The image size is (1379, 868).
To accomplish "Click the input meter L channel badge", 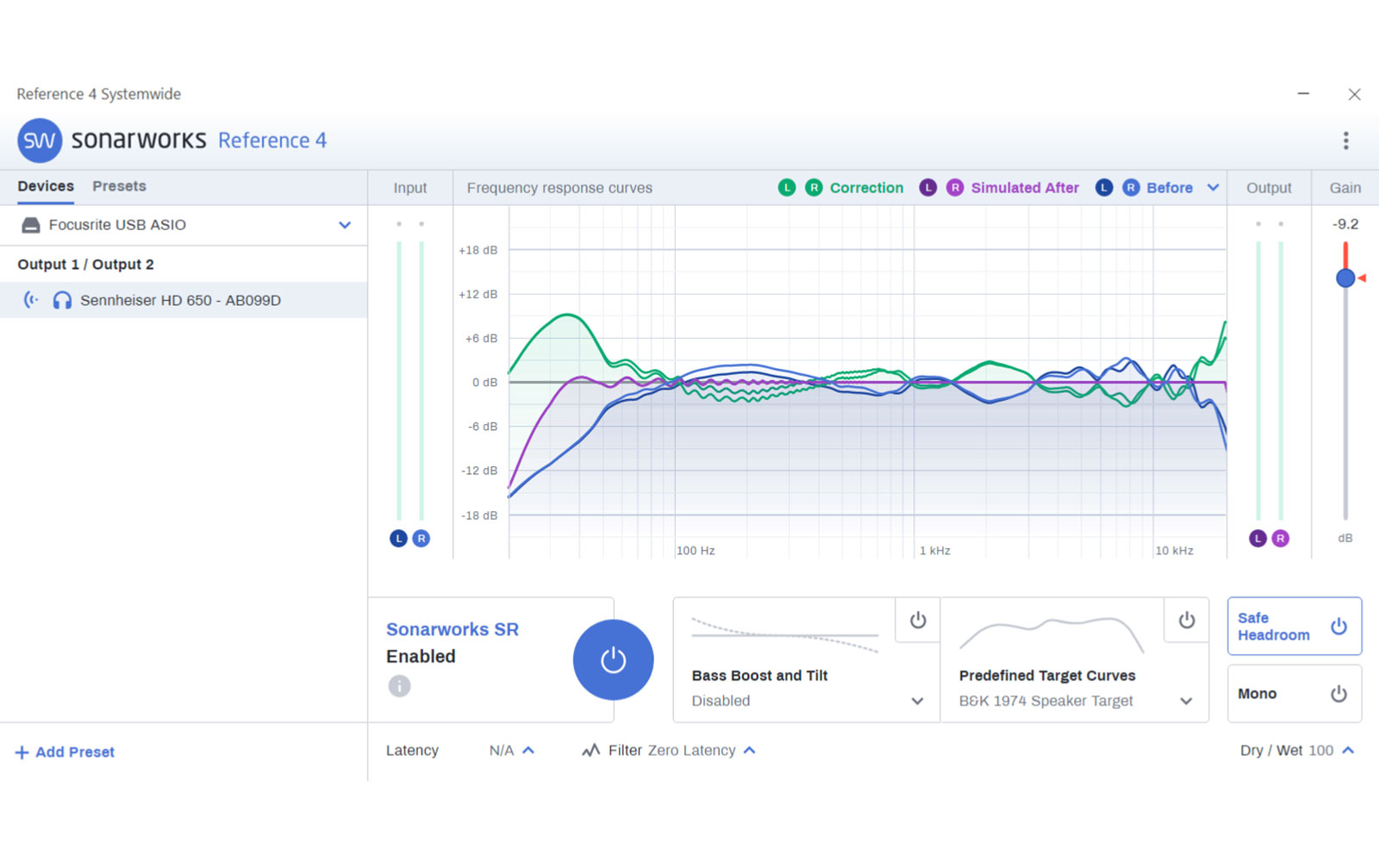I will pyautogui.click(x=398, y=538).
